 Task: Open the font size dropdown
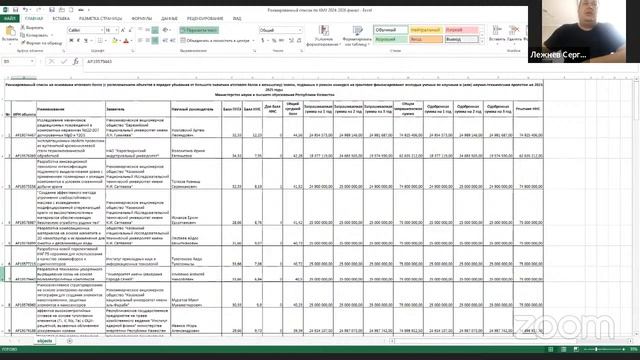(116, 30)
